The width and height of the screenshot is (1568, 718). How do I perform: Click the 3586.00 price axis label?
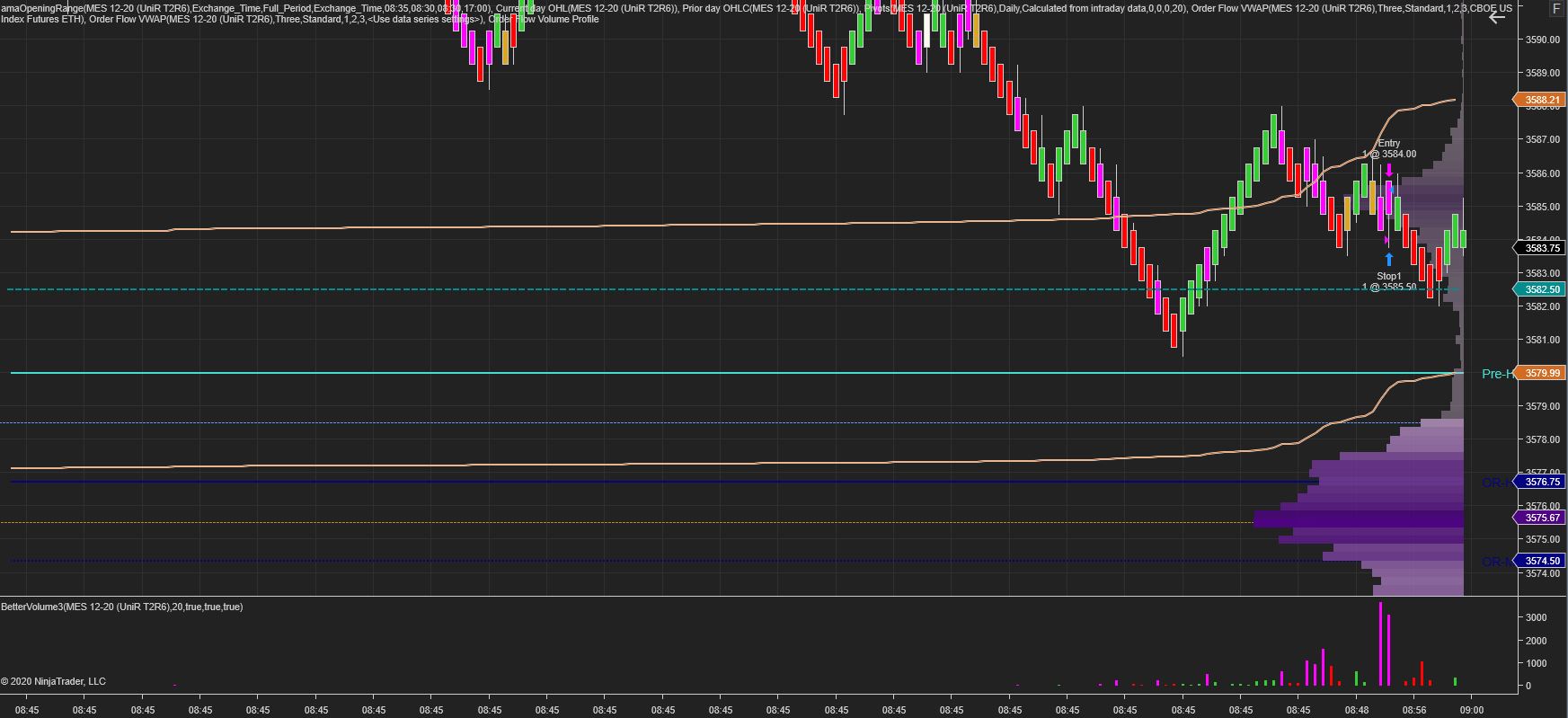[x=1542, y=173]
